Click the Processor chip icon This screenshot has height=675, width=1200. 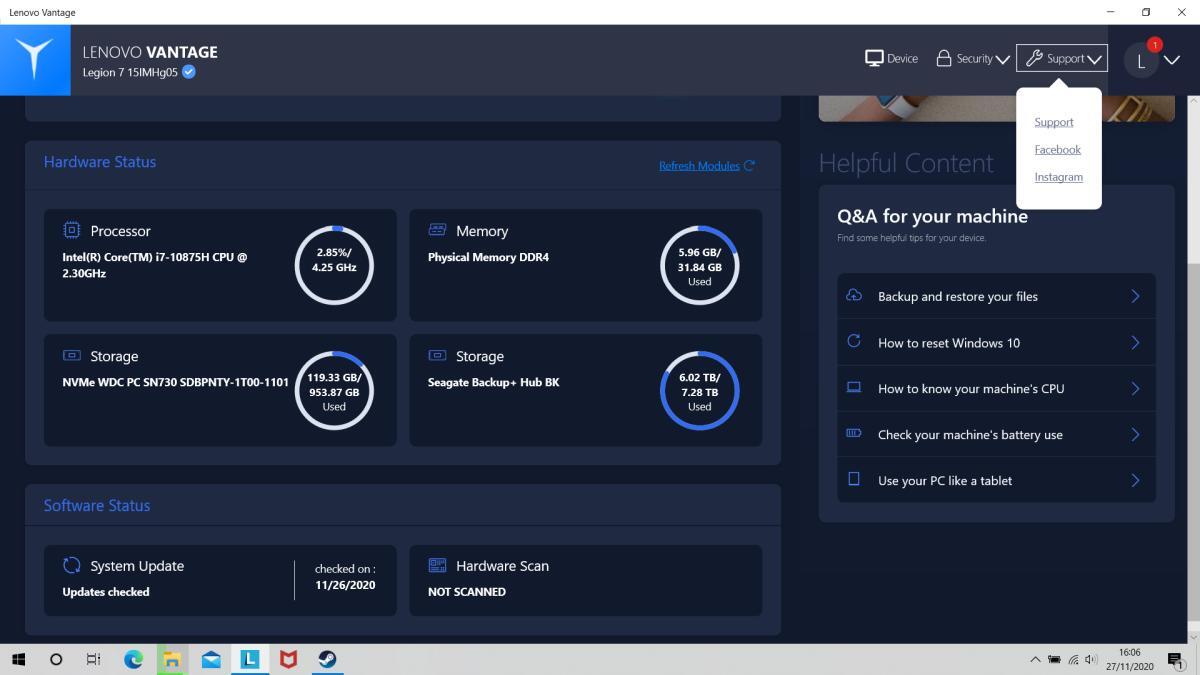tap(72, 230)
